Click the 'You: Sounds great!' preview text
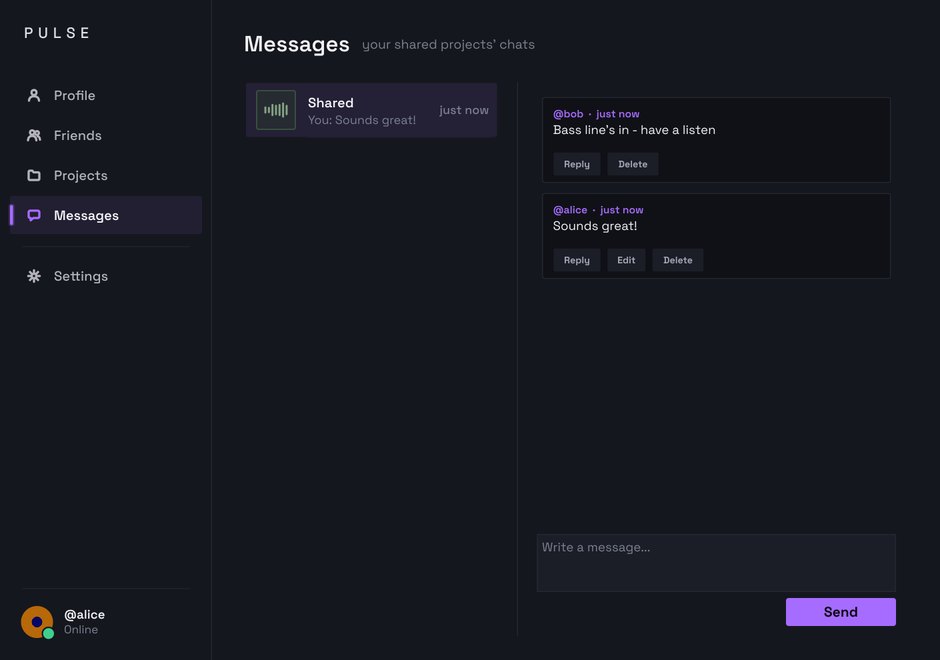 [361, 120]
